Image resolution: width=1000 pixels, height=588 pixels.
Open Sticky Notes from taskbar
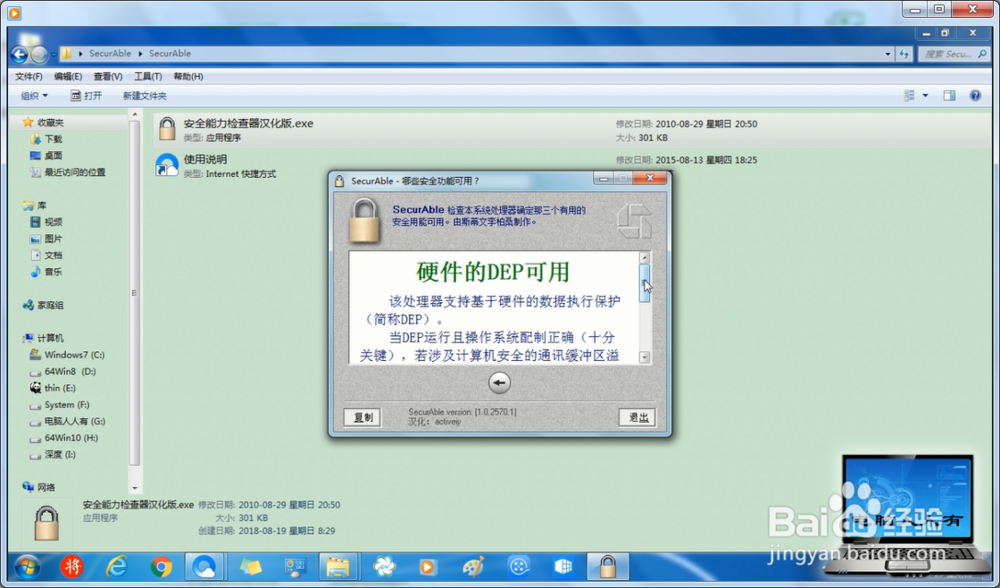coord(249,566)
